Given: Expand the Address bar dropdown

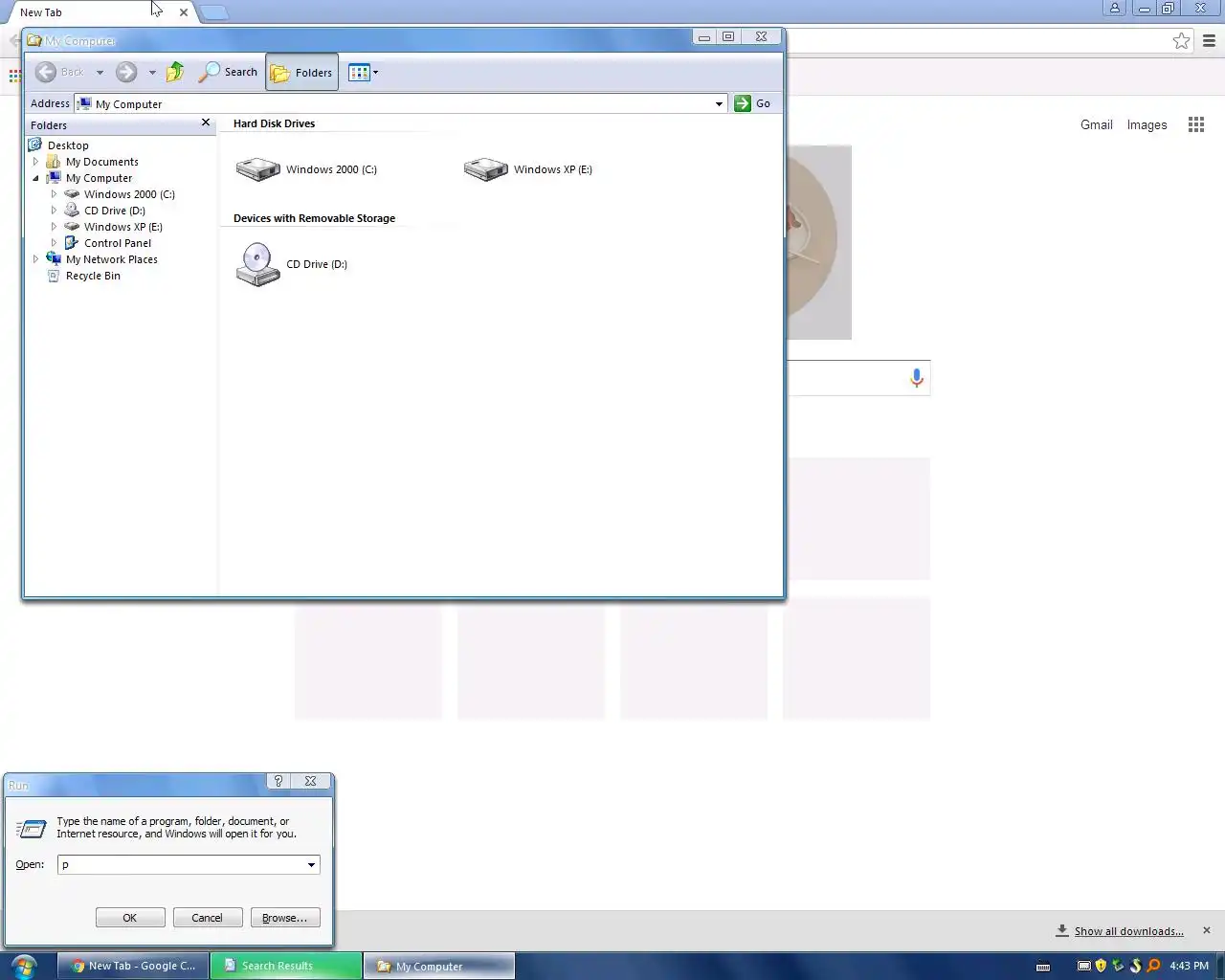Looking at the screenshot, I should [x=719, y=103].
